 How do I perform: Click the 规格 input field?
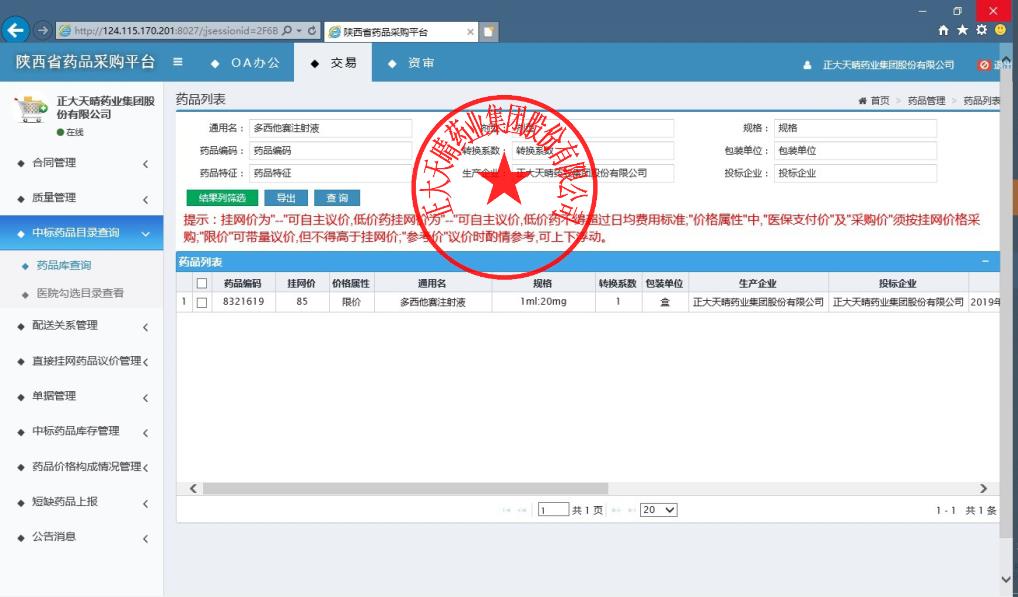pos(855,128)
